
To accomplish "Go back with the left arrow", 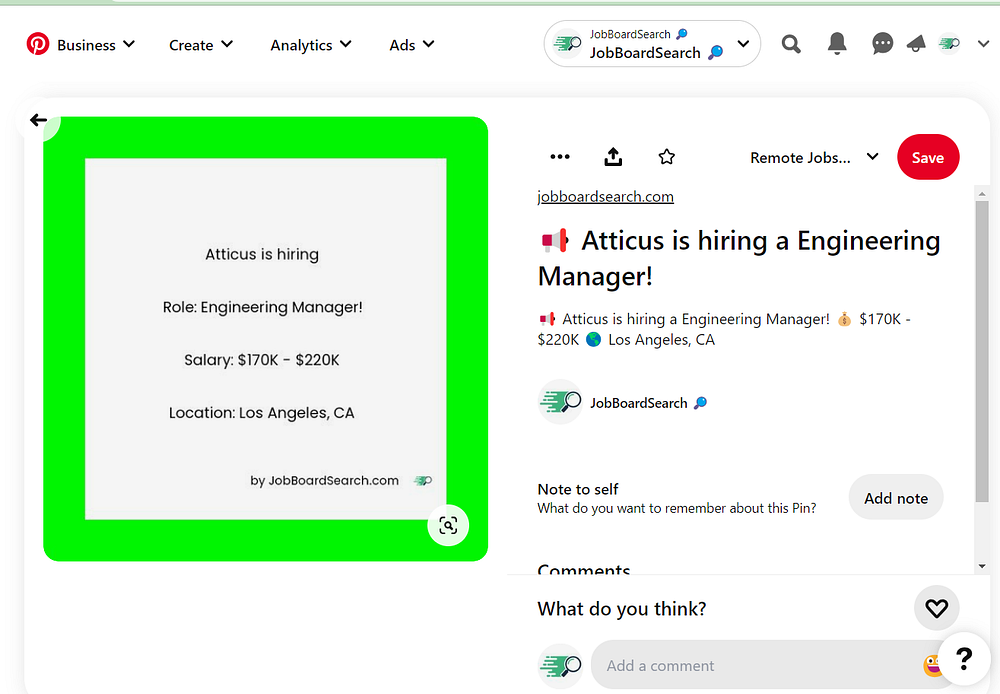I will click(38, 120).
